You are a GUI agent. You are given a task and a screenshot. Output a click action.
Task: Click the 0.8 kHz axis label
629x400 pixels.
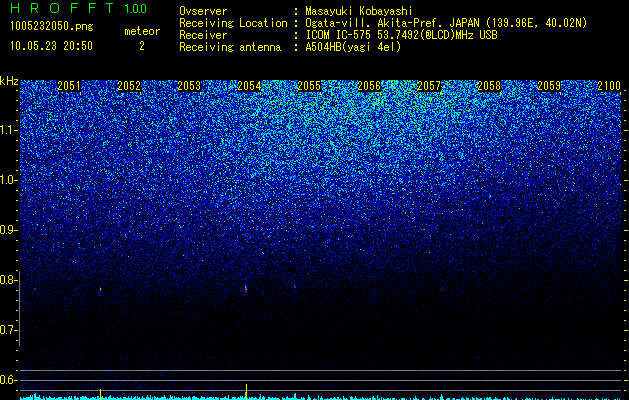point(9,280)
